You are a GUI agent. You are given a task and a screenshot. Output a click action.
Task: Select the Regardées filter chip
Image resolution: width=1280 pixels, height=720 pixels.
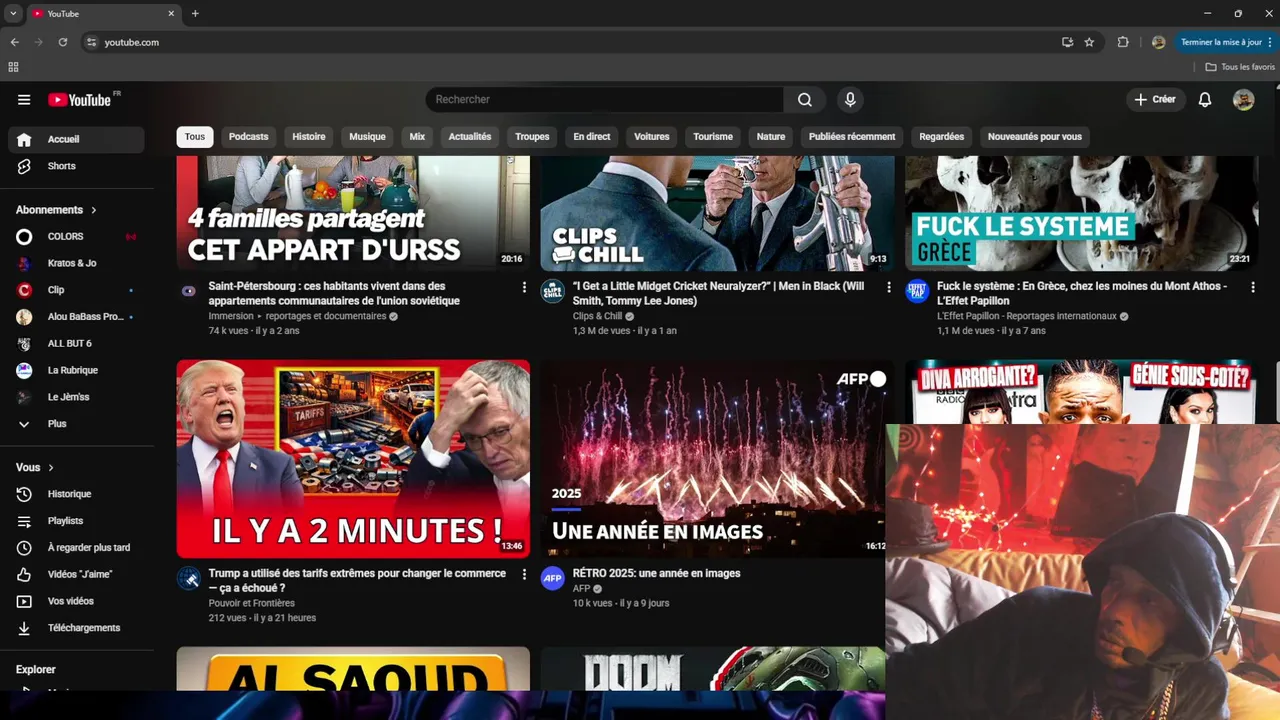942,137
